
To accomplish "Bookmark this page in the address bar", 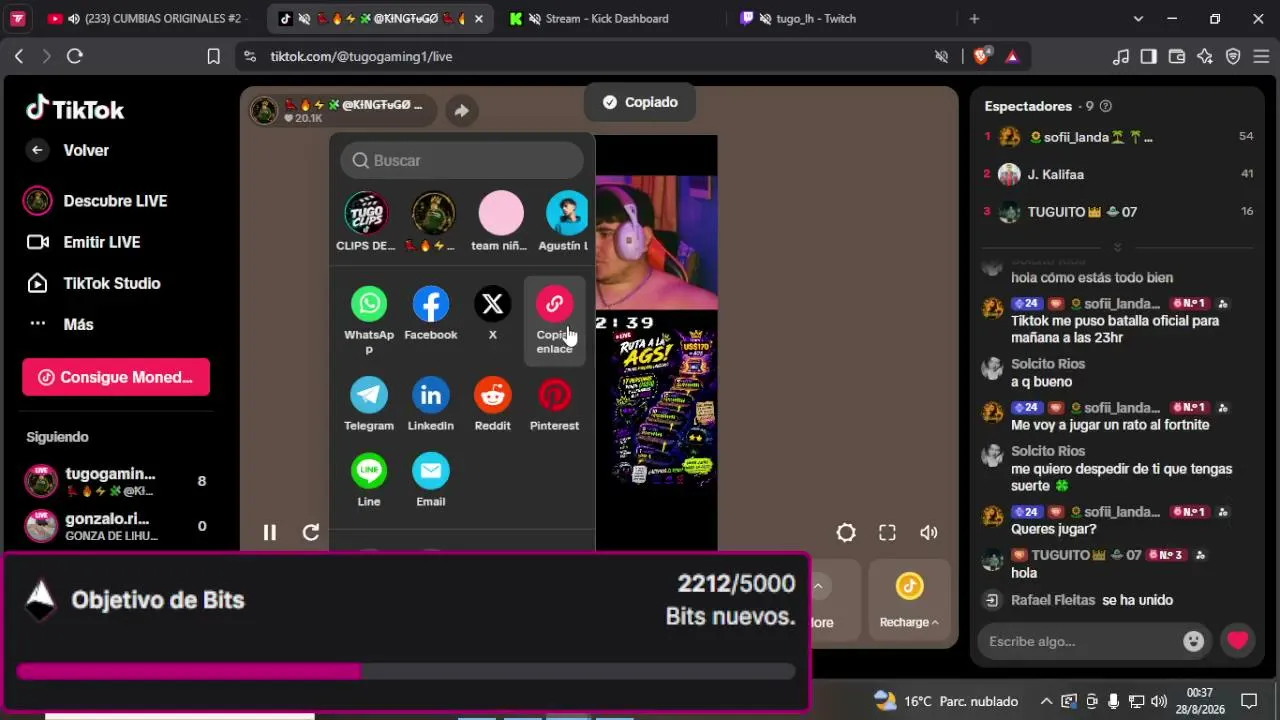I will click(213, 56).
